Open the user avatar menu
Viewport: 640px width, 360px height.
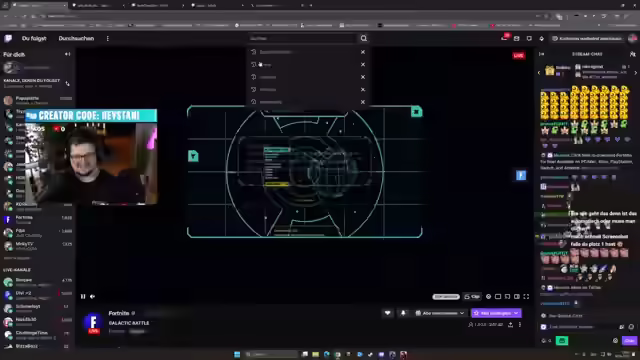[632, 38]
